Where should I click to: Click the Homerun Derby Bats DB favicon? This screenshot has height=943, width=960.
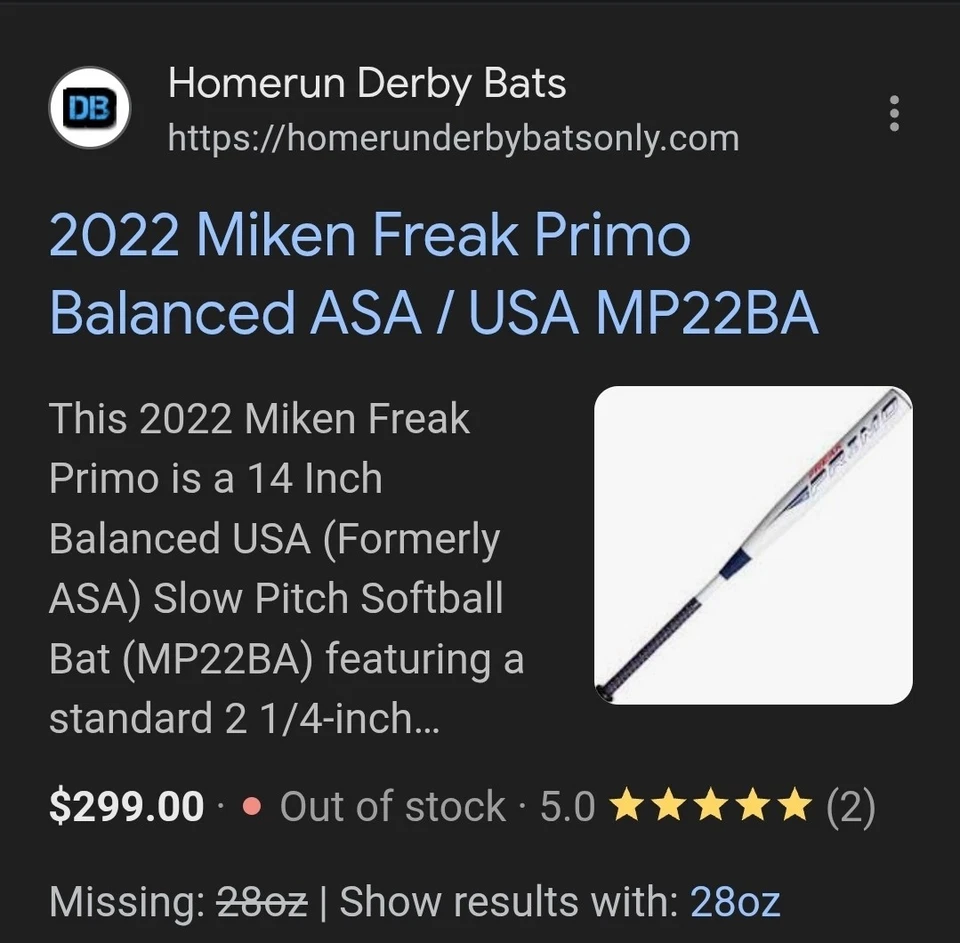pyautogui.click(x=89, y=110)
